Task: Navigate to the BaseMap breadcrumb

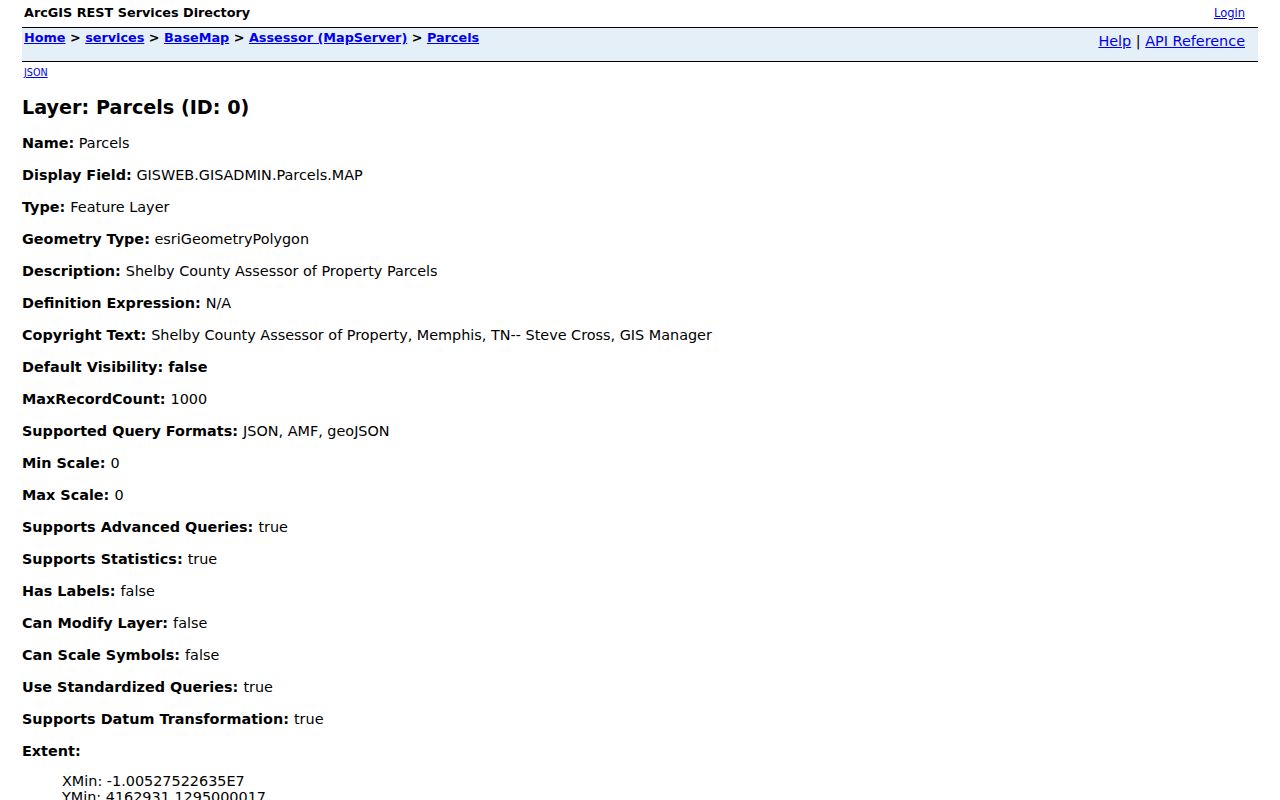Action: tap(197, 38)
